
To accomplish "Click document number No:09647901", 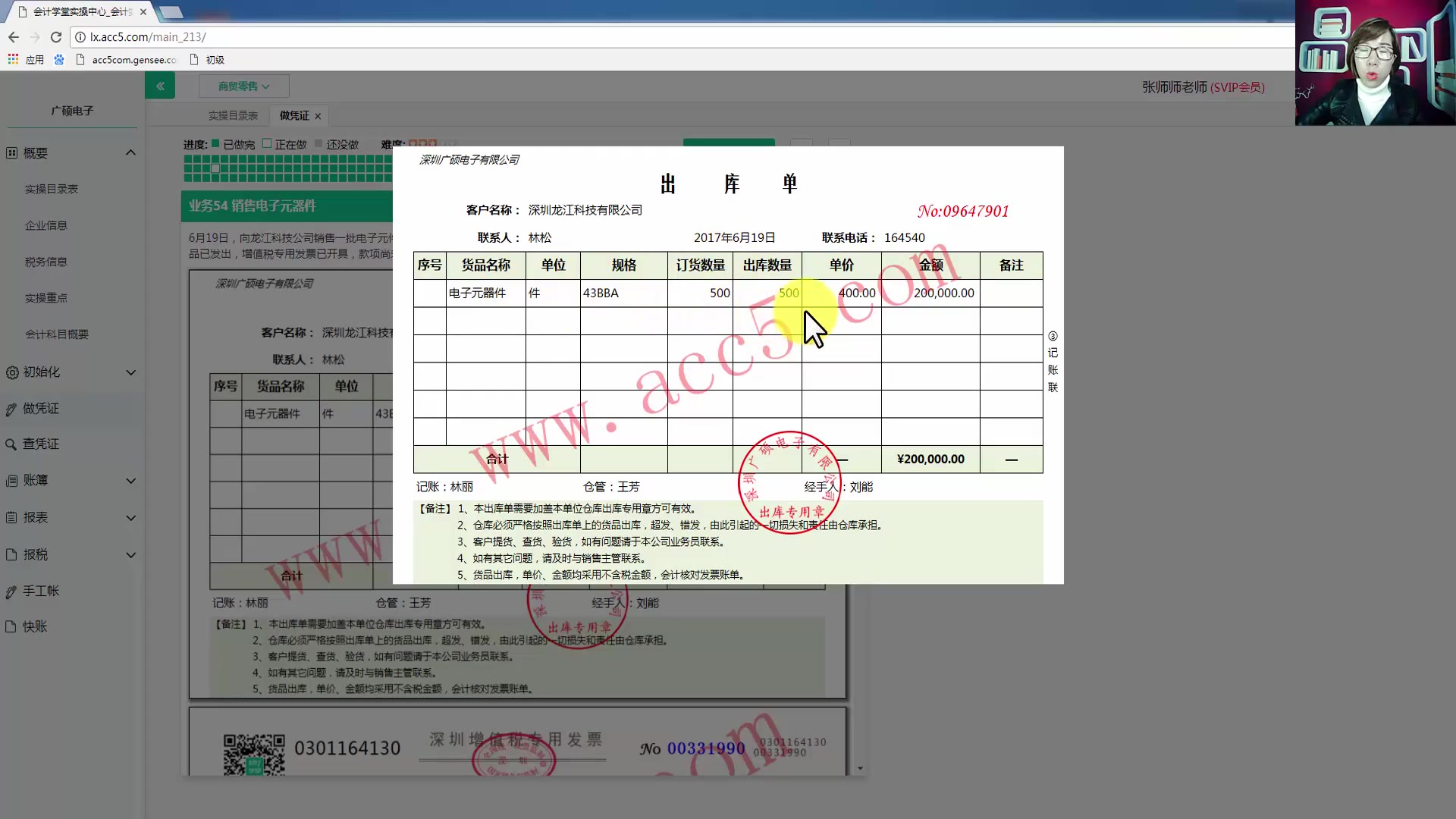I will tap(963, 211).
